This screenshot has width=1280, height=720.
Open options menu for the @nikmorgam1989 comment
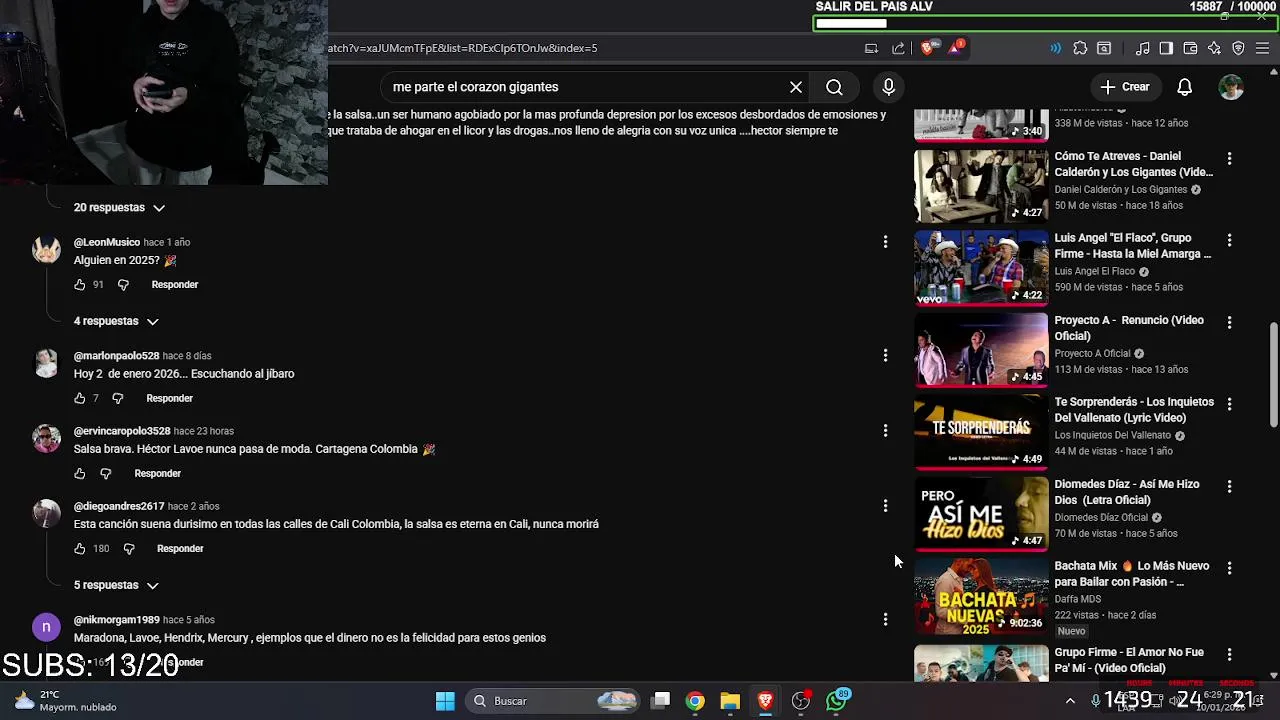(x=885, y=619)
